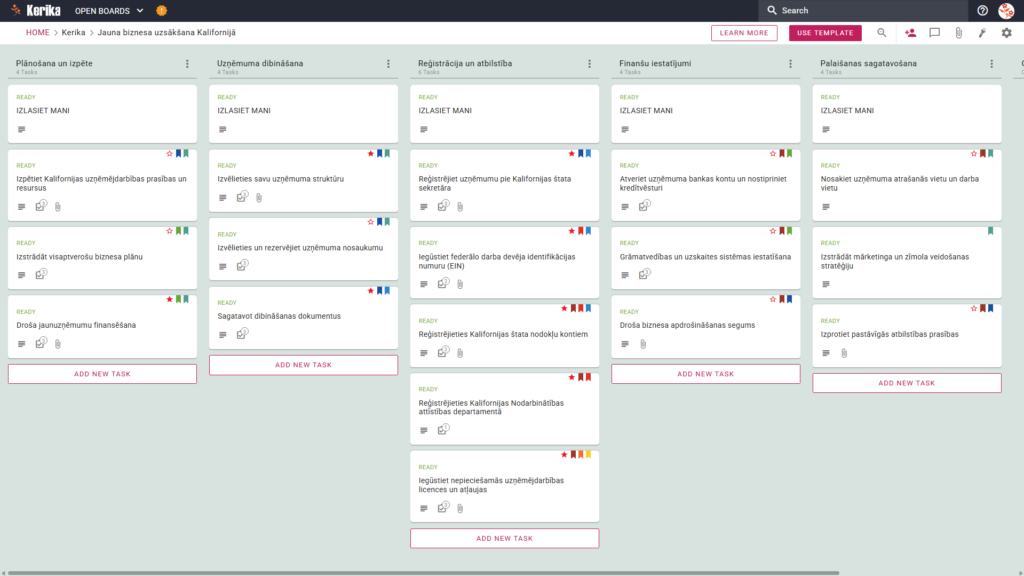Viewport: 1024px width, 576px height.
Task: Toggle star on Izprotiet pastāvīgās atbilstības prasības
Action: click(x=974, y=308)
